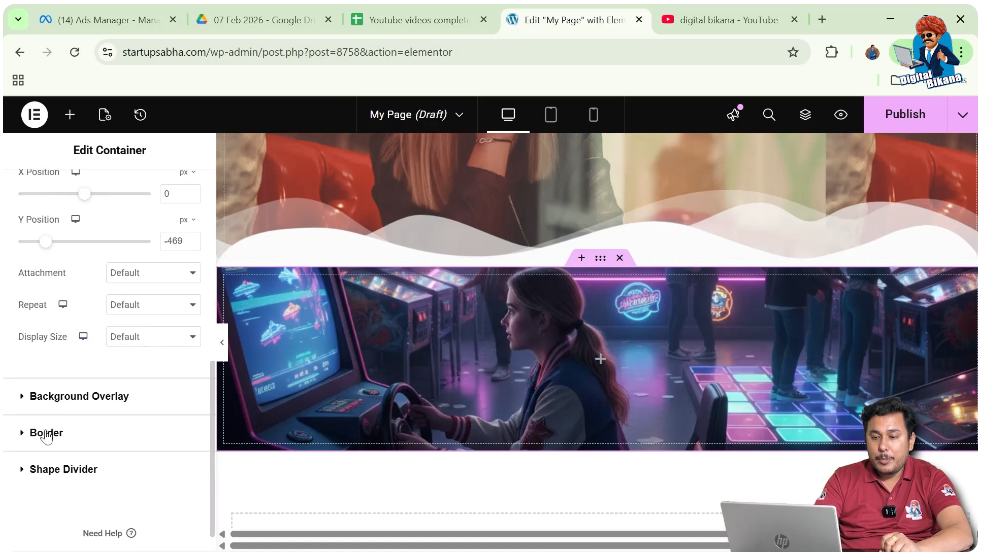
Task: Open the Attachment dropdown
Action: coord(153,273)
